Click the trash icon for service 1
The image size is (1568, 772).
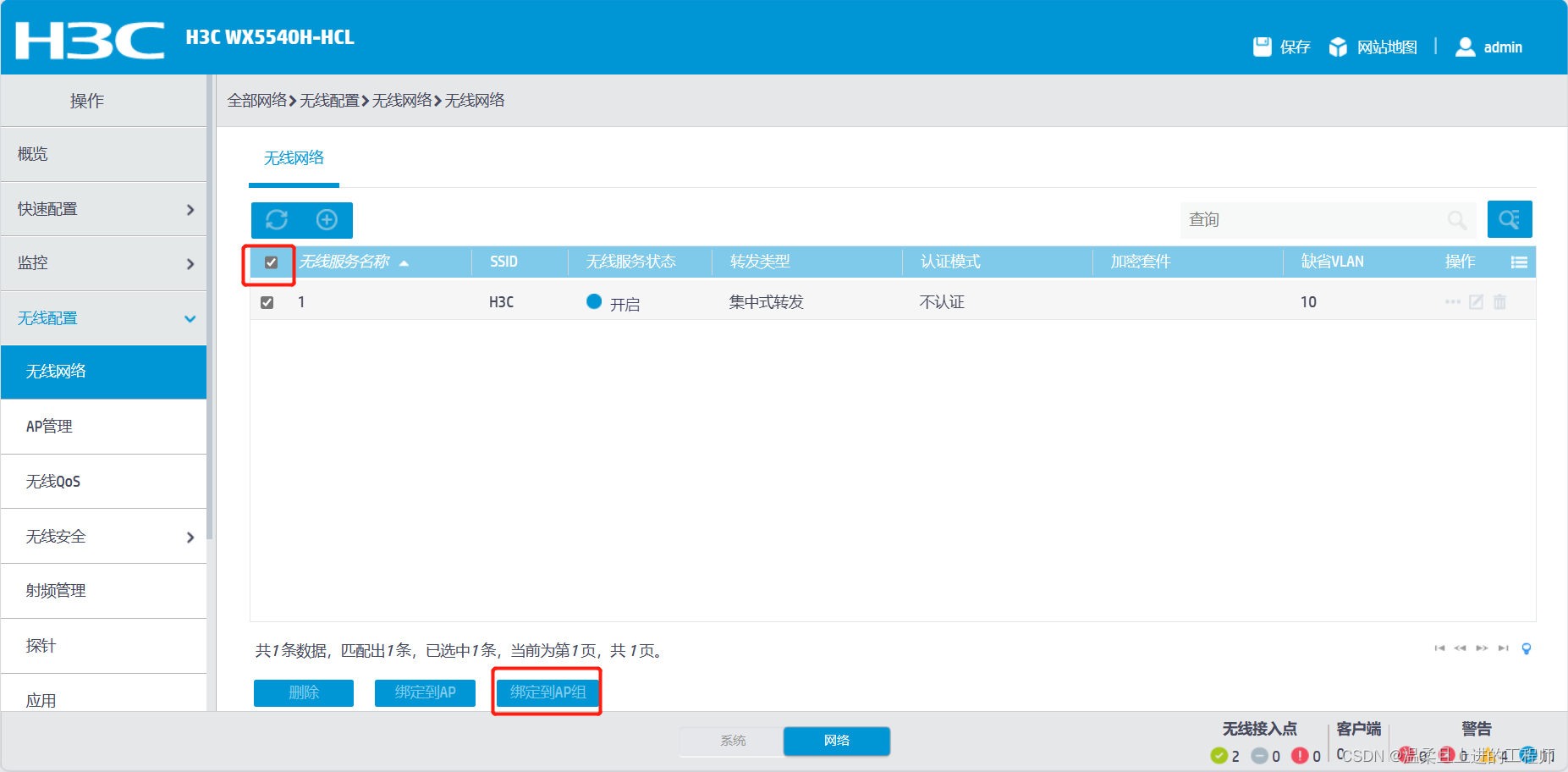tap(1499, 302)
